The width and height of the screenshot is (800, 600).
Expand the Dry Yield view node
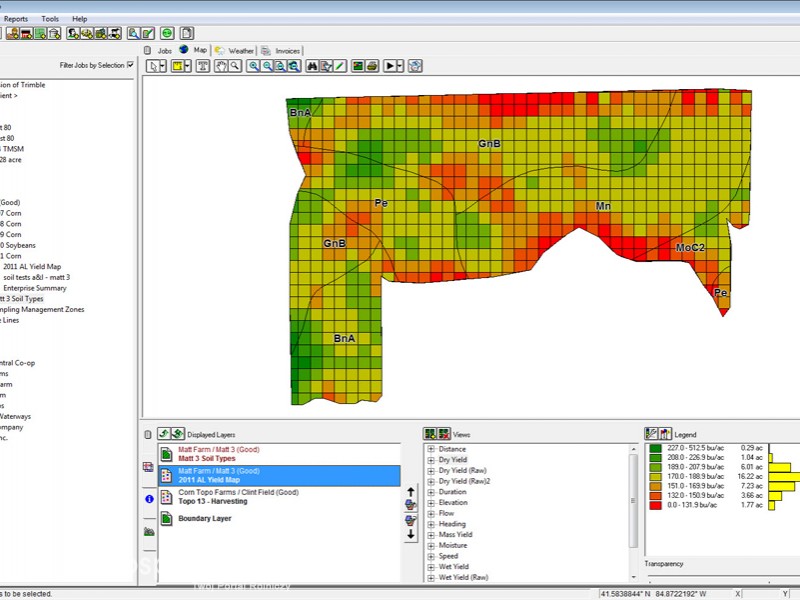[431, 460]
